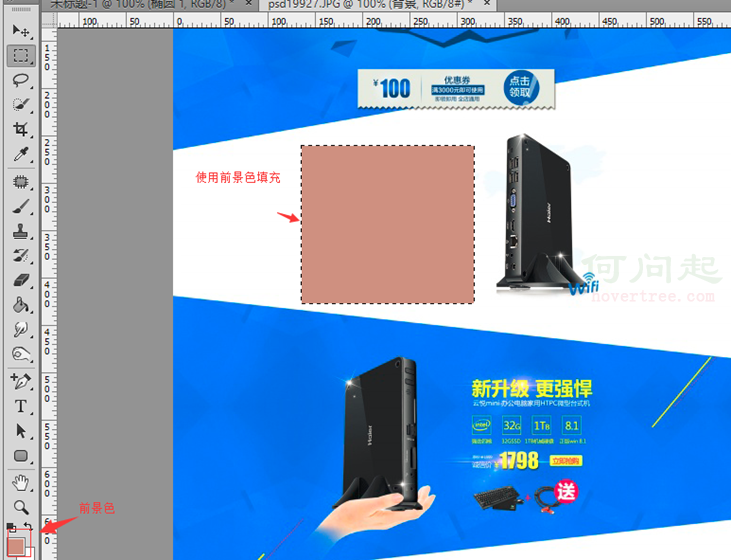Select the Clone Stamp tool

(x=20, y=231)
